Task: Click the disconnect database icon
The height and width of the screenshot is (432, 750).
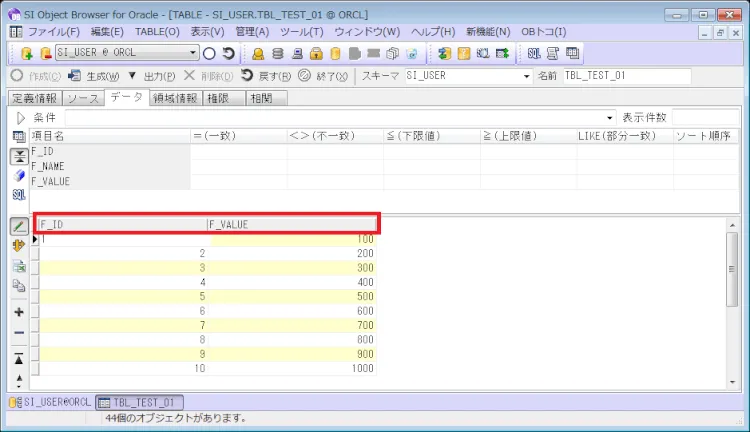Action: pyautogui.click(x=45, y=53)
